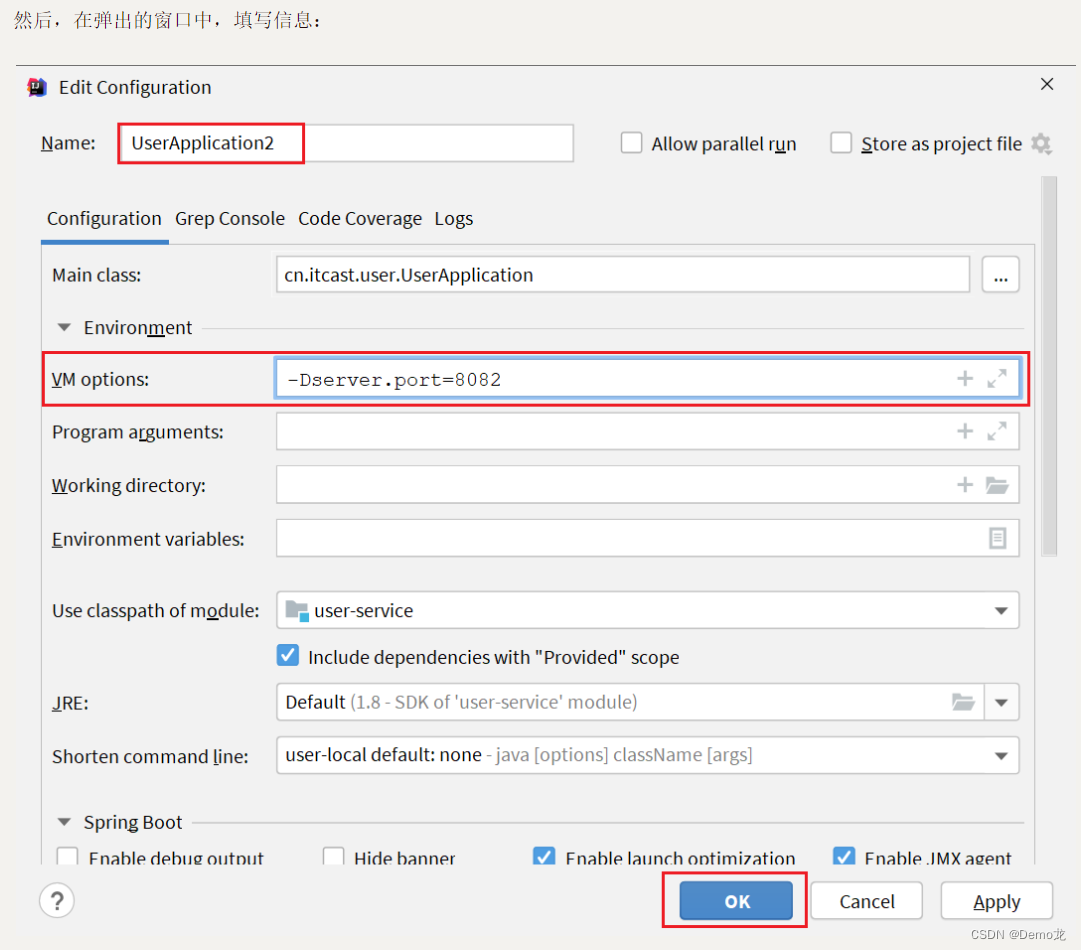Image resolution: width=1081 pixels, height=950 pixels.
Task: Expand the VM options field editor
Action: 997,378
